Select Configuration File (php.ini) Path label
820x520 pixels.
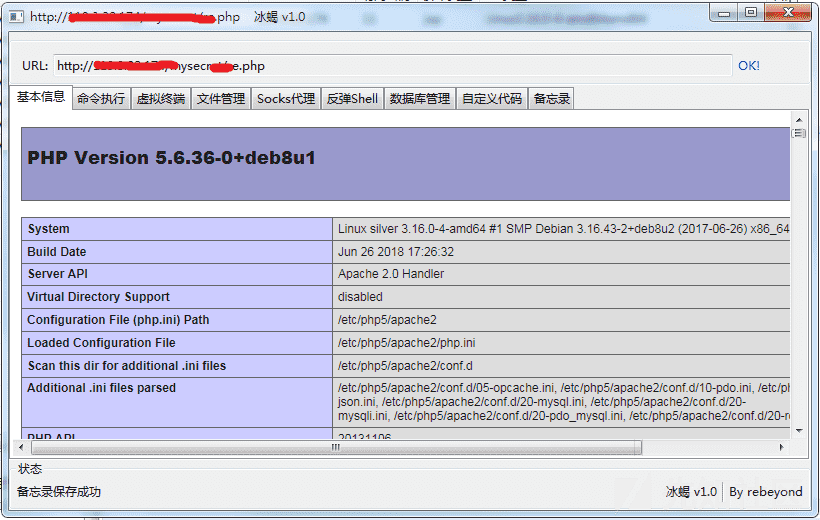(x=118, y=320)
